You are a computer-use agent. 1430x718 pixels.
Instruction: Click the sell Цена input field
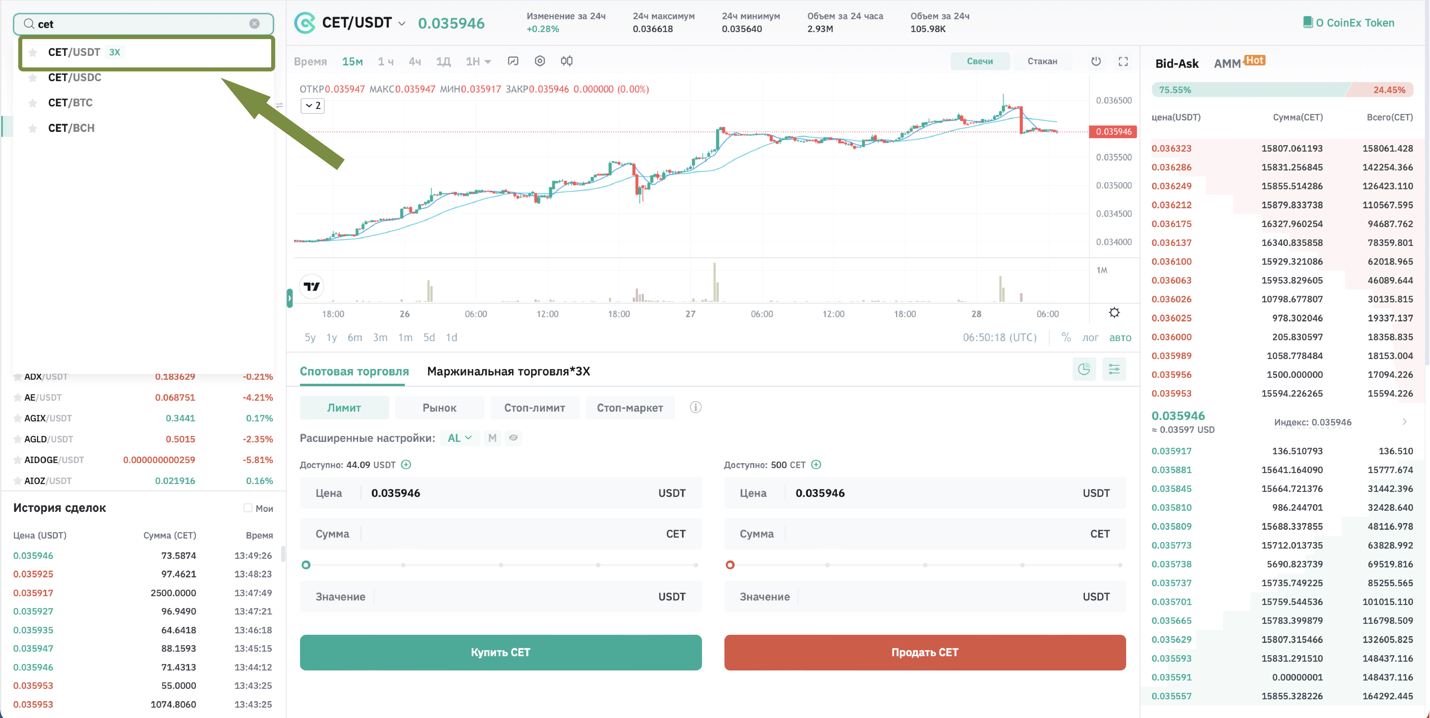925,493
